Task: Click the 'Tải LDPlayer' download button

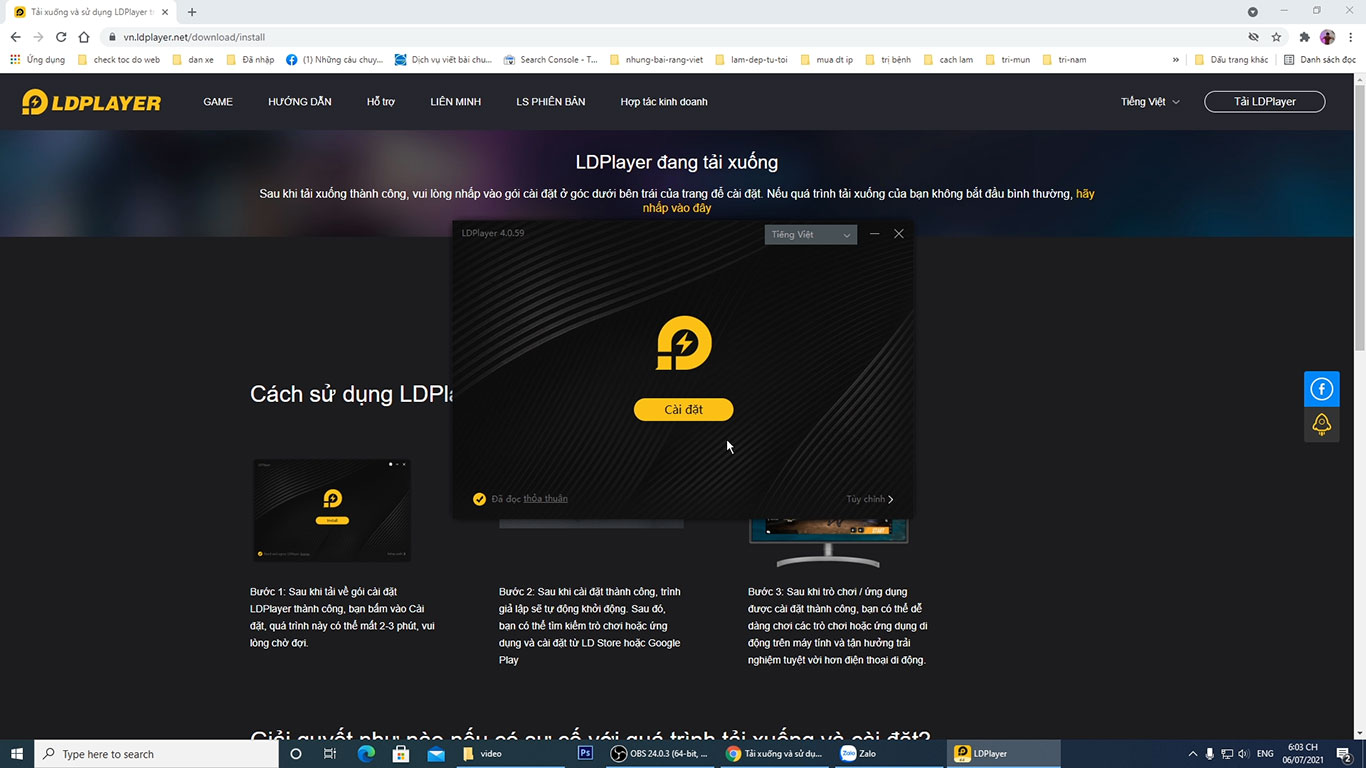Action: pos(1264,102)
